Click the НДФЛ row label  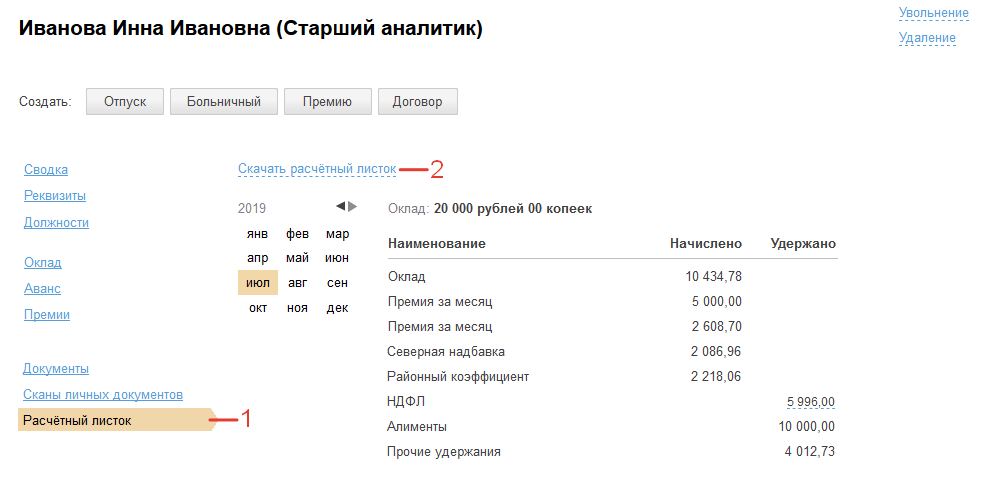point(407,402)
